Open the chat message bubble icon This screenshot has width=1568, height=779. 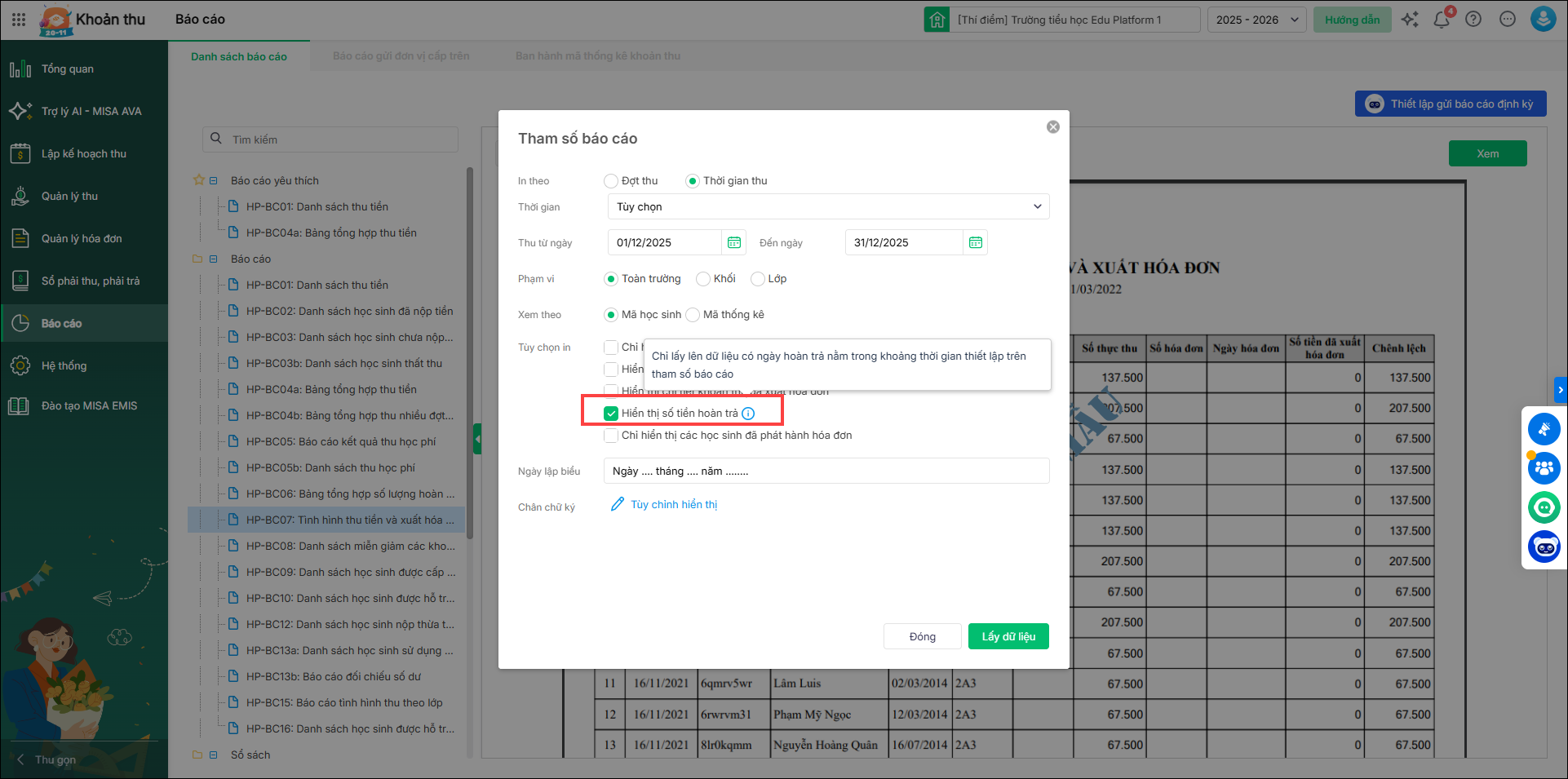pyautogui.click(x=1508, y=20)
